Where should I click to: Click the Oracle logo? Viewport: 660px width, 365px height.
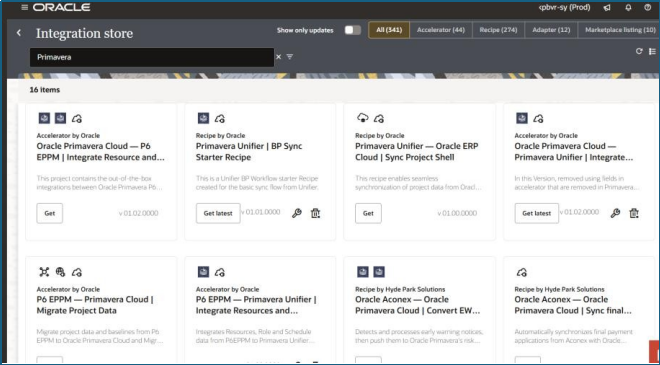[61, 8]
